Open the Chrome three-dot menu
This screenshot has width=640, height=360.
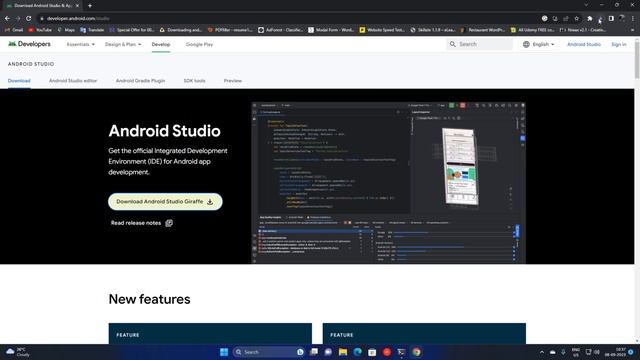(633, 18)
